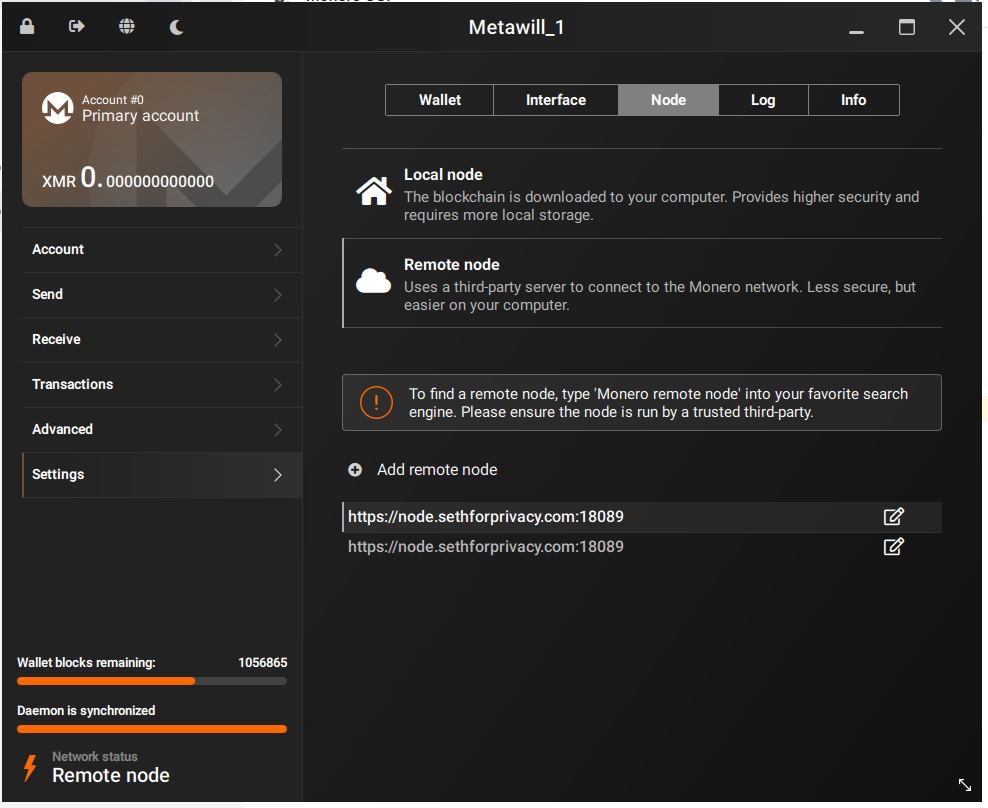This screenshot has width=988, height=808.
Task: Switch to the Wallet settings tab
Action: click(440, 100)
